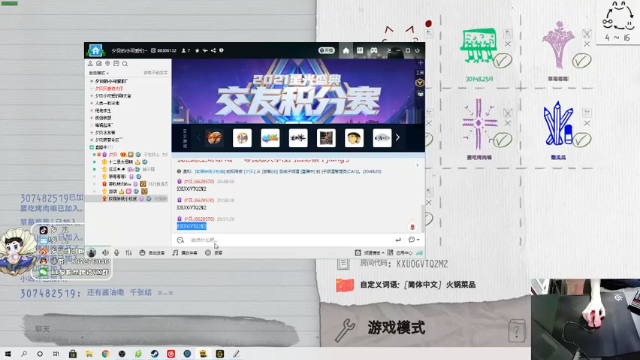
Task: Expand the third channel in the list
Action: coord(91,96)
